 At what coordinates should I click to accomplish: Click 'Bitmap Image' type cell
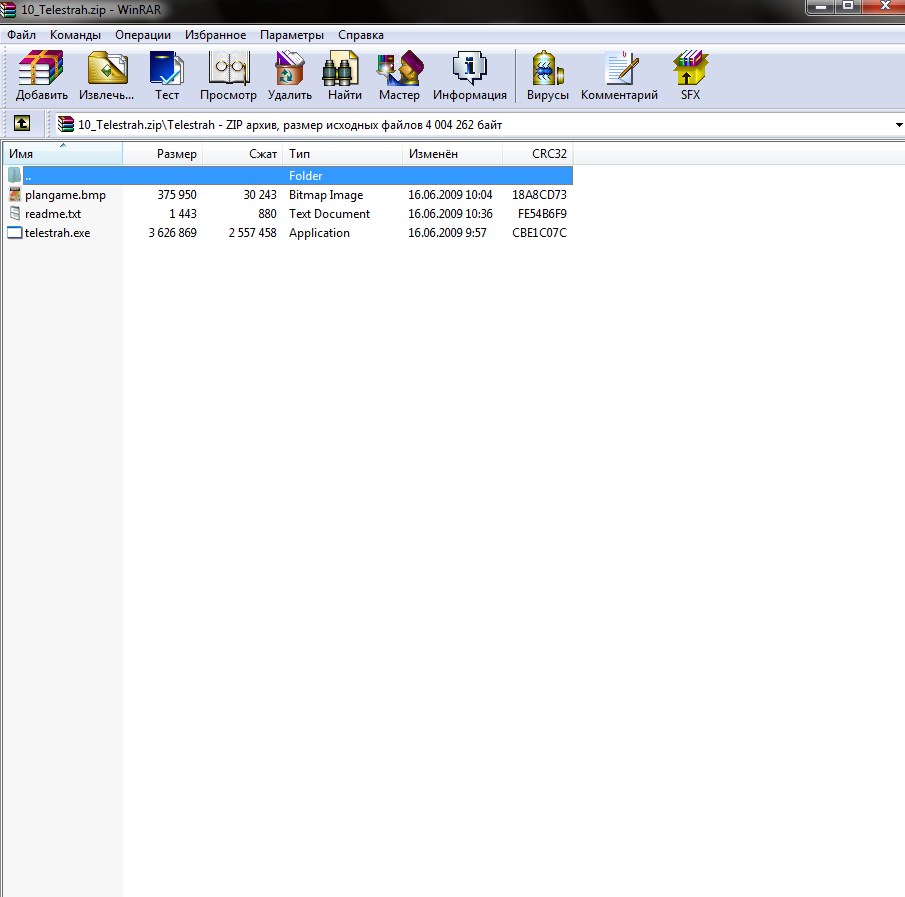point(326,195)
